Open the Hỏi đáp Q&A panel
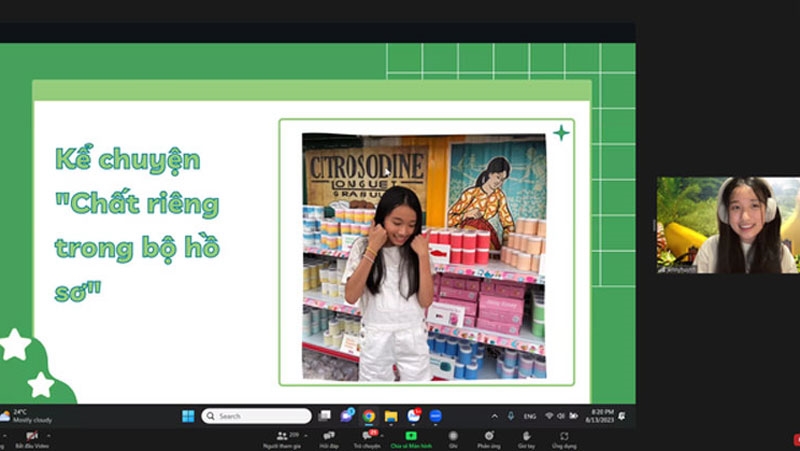This screenshot has width=800, height=451. click(329, 439)
